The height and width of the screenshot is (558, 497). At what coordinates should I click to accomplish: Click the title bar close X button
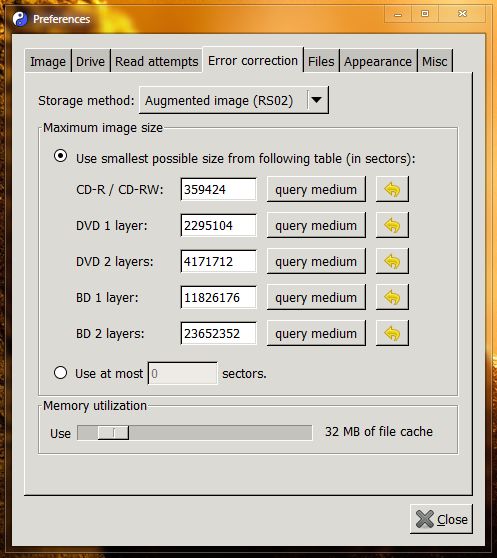point(462,14)
